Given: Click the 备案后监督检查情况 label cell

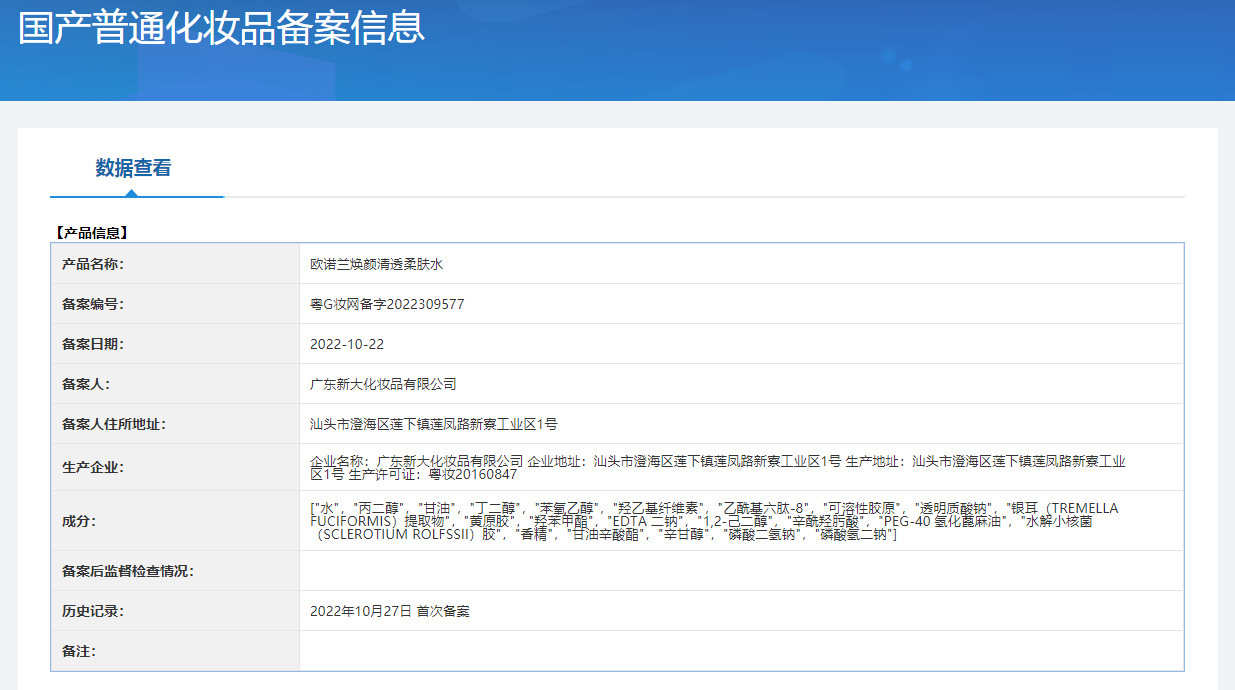Looking at the screenshot, I should 175,571.
